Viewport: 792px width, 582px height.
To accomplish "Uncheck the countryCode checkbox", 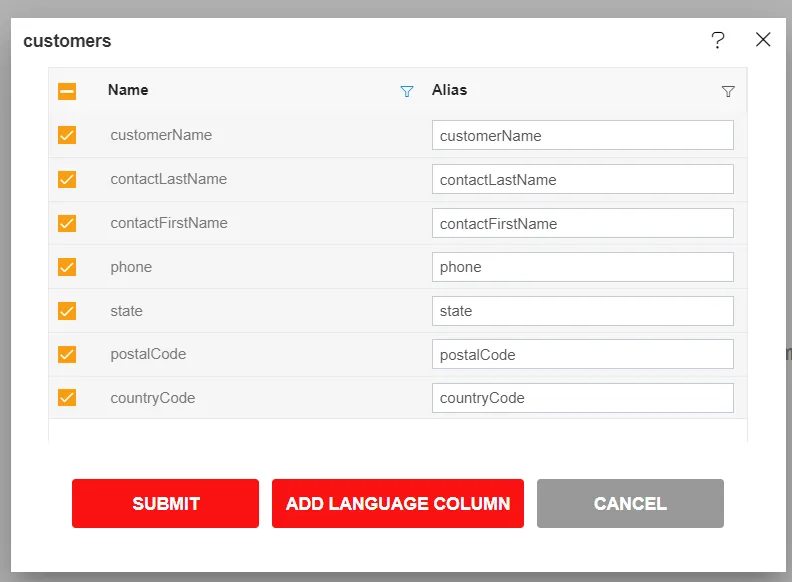I will [67, 398].
